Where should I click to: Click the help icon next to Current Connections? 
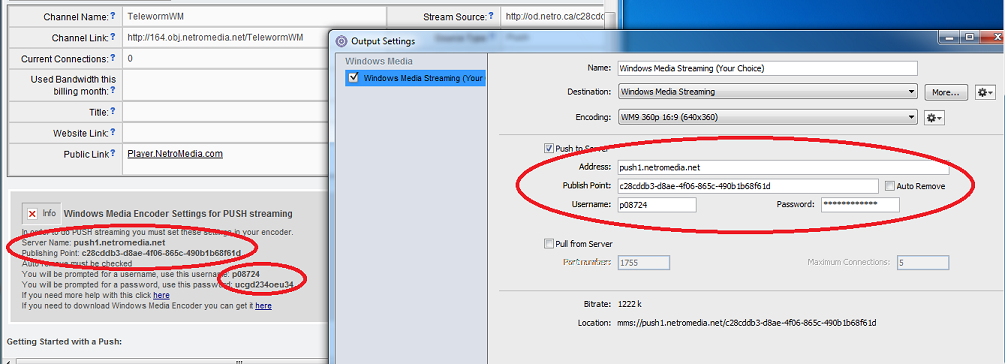[113, 58]
